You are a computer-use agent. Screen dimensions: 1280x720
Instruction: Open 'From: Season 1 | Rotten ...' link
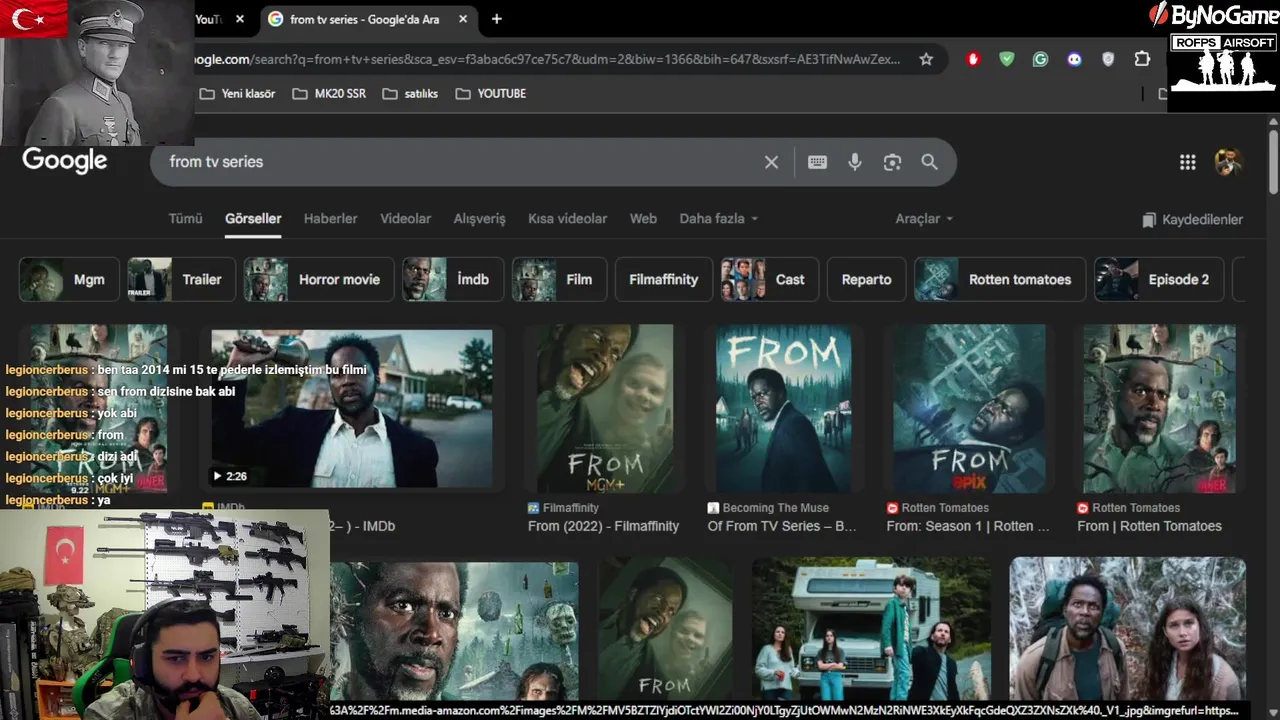point(968,526)
